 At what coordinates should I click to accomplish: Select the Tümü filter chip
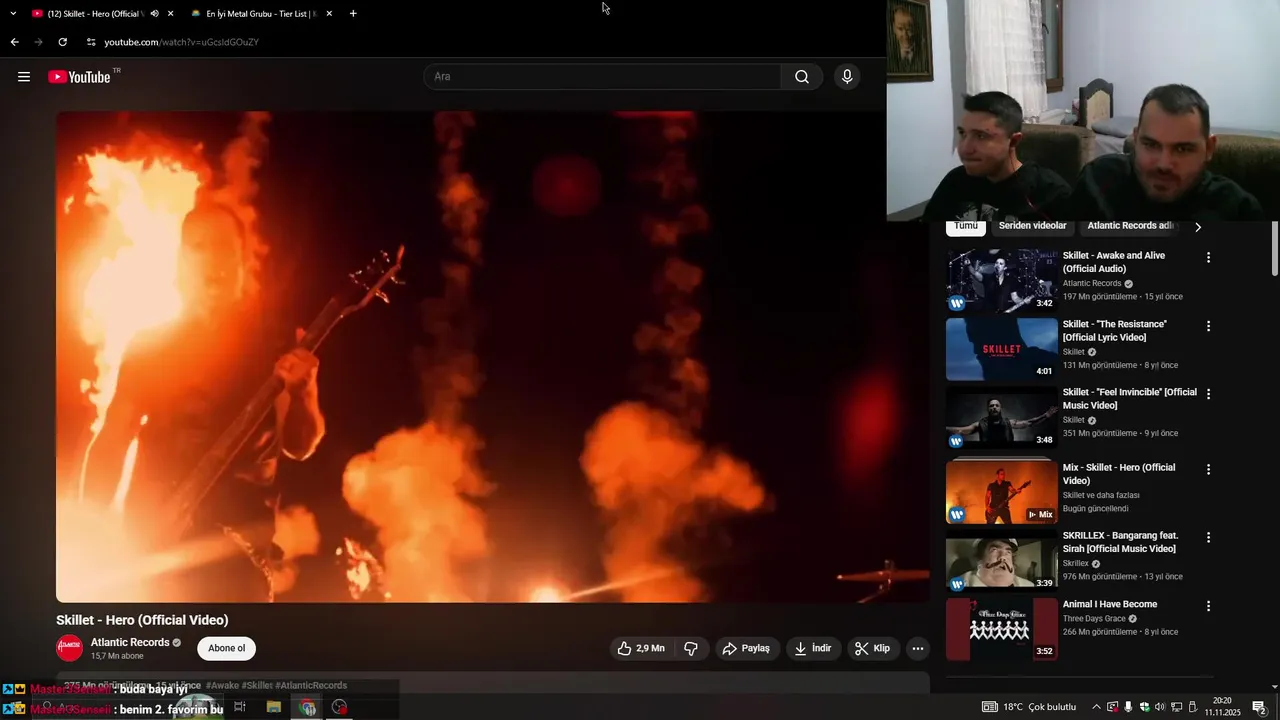pyautogui.click(x=966, y=226)
